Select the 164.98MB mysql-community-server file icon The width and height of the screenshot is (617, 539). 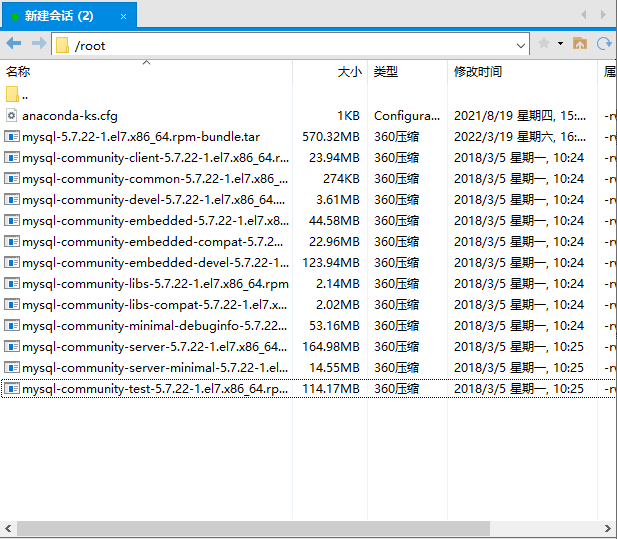pos(12,347)
